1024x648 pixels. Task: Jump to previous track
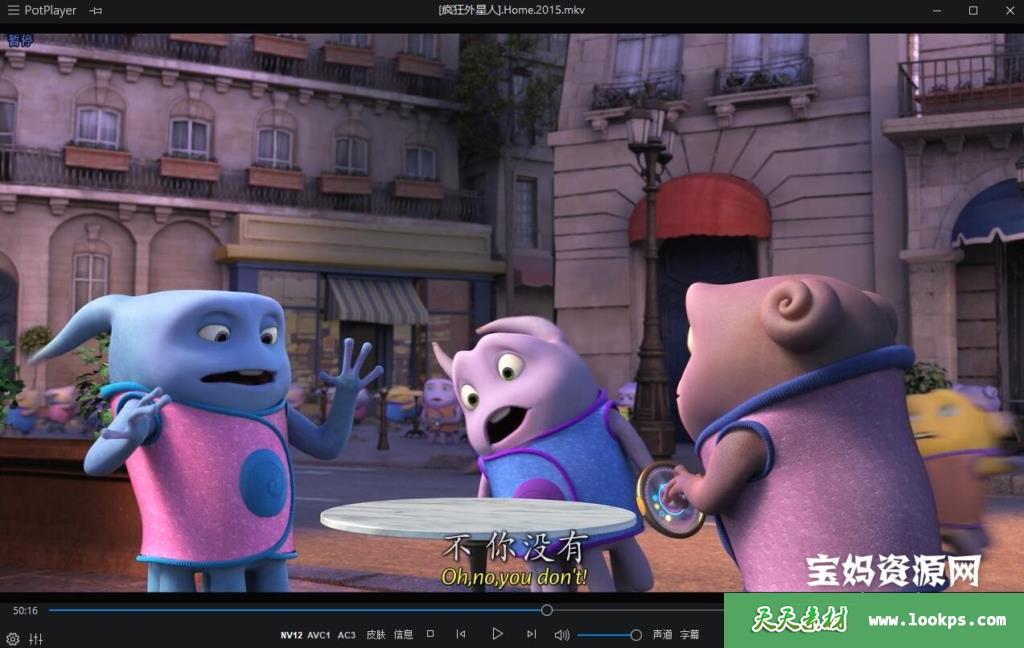click(461, 634)
